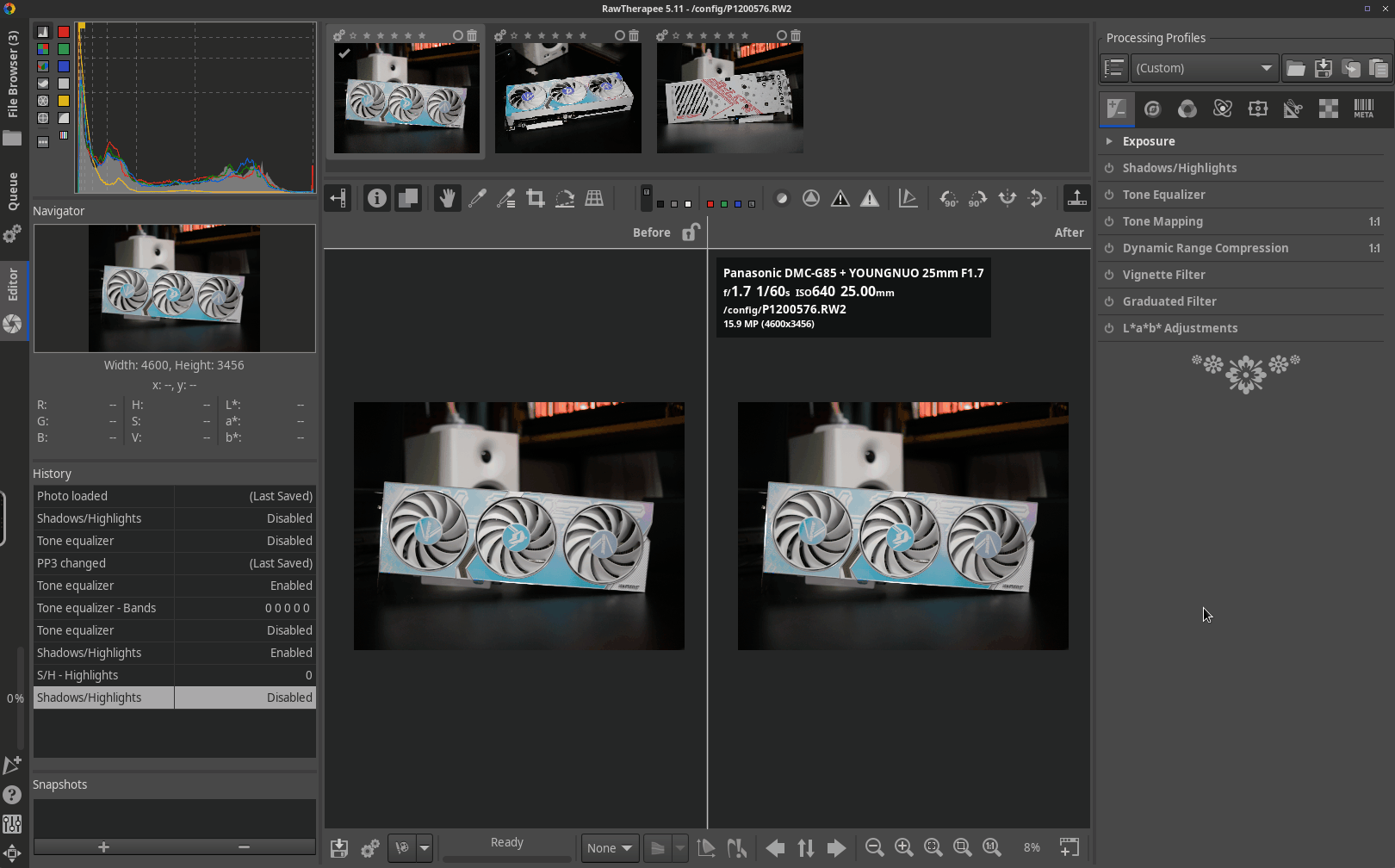Switch to the Detail tools tab
This screenshot has width=1395, height=868.
(x=1152, y=108)
